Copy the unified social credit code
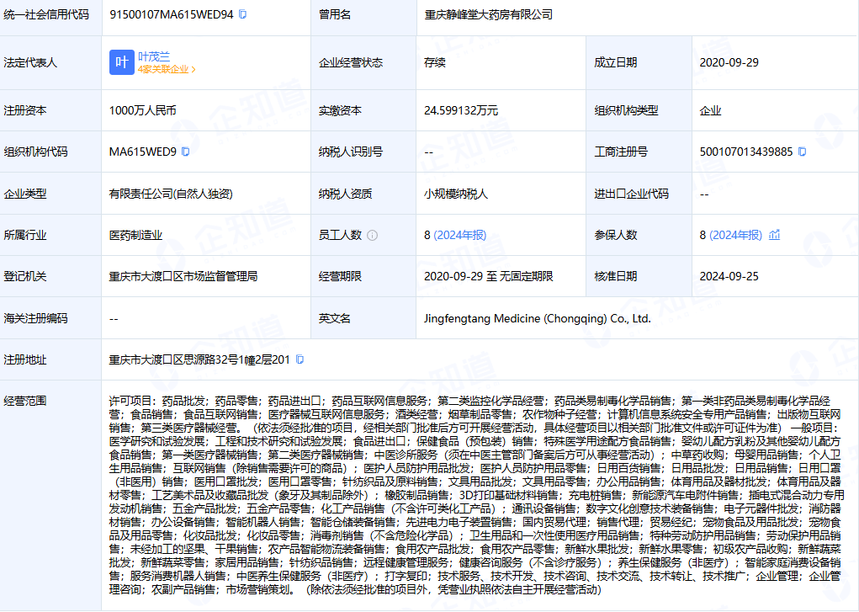 tap(243, 15)
